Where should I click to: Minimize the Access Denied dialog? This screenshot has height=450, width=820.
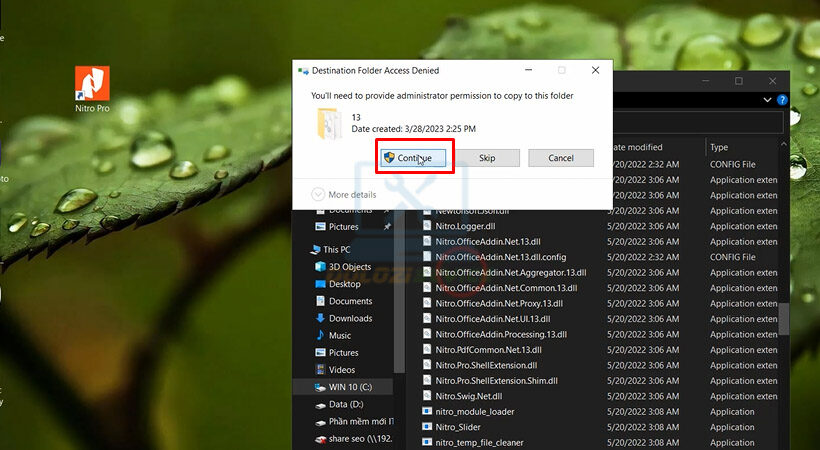point(529,70)
